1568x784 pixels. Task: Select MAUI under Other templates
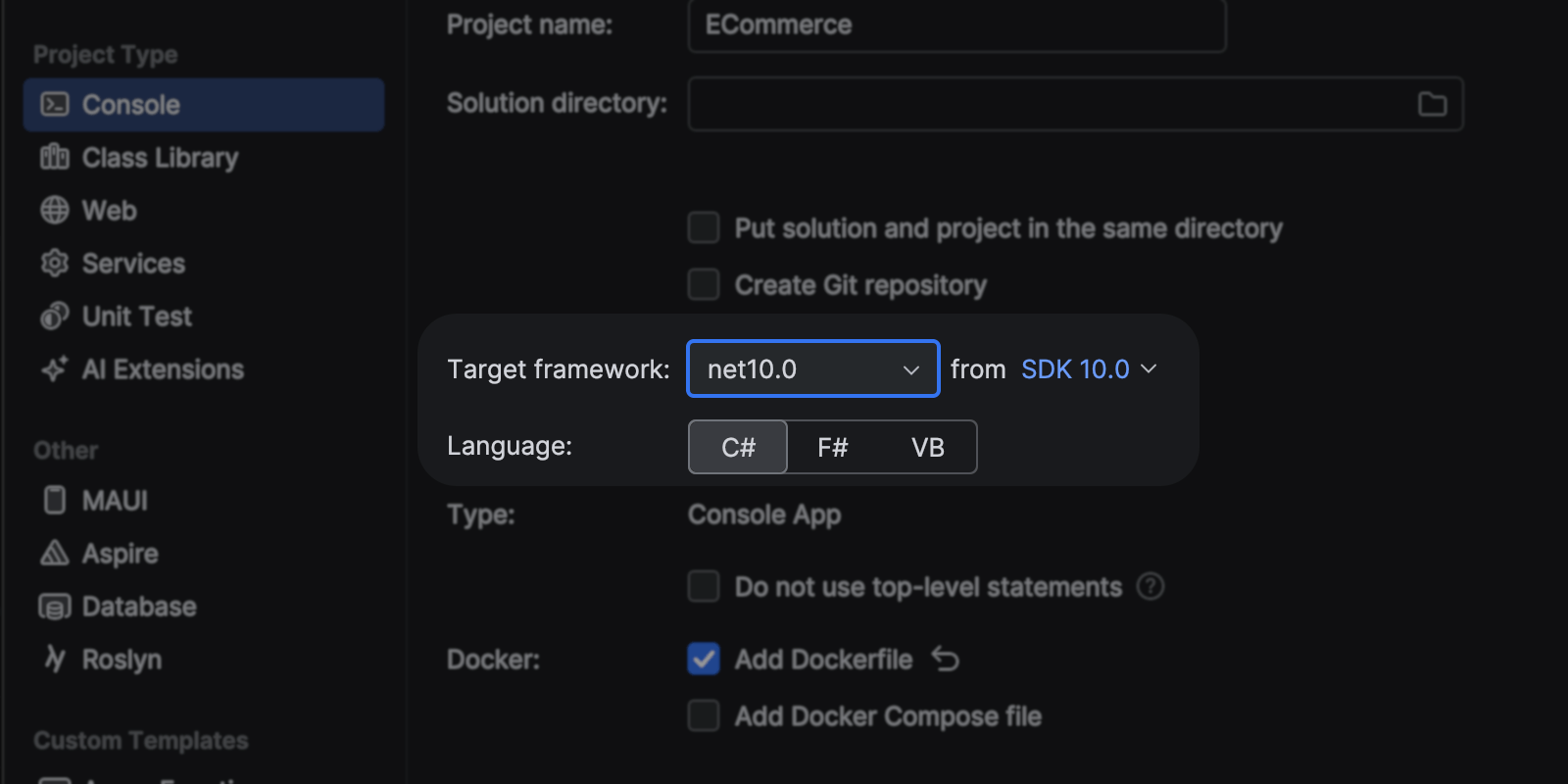pyautogui.click(x=114, y=500)
